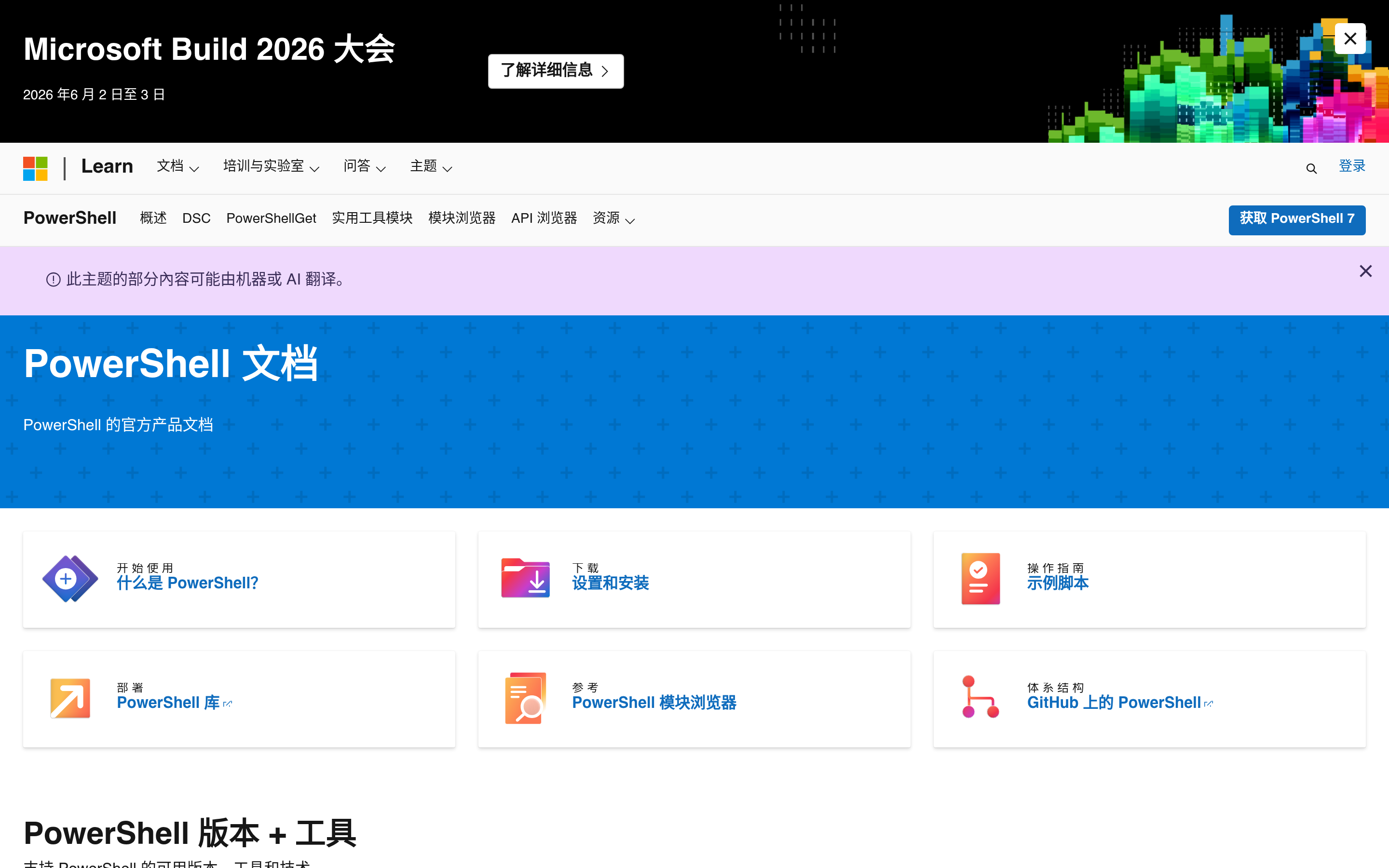
Task: Click the search magnifier icon
Action: click(1311, 168)
